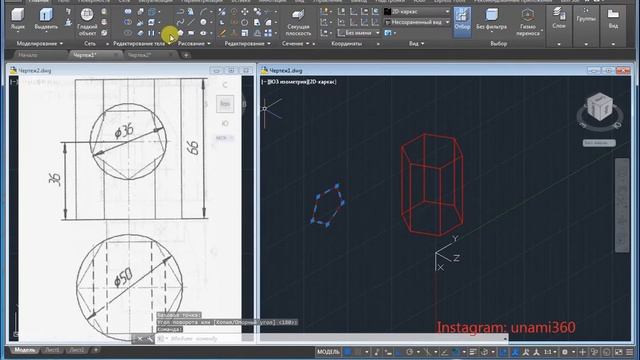This screenshot has height=360, width=640.
Task: Expand the Сечение panel
Action: click(296, 43)
